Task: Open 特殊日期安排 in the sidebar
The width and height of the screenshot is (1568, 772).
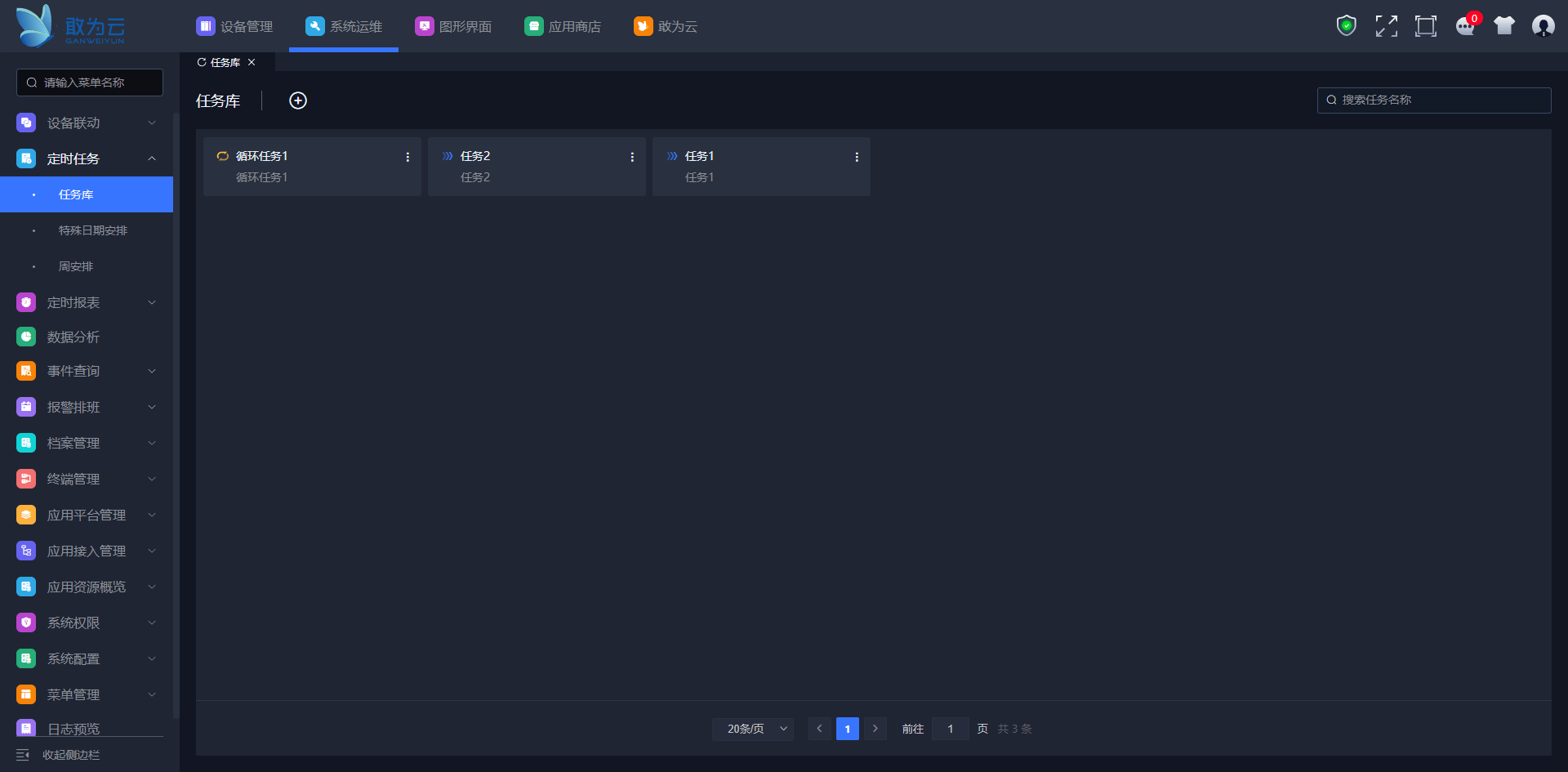Action: 87,230
